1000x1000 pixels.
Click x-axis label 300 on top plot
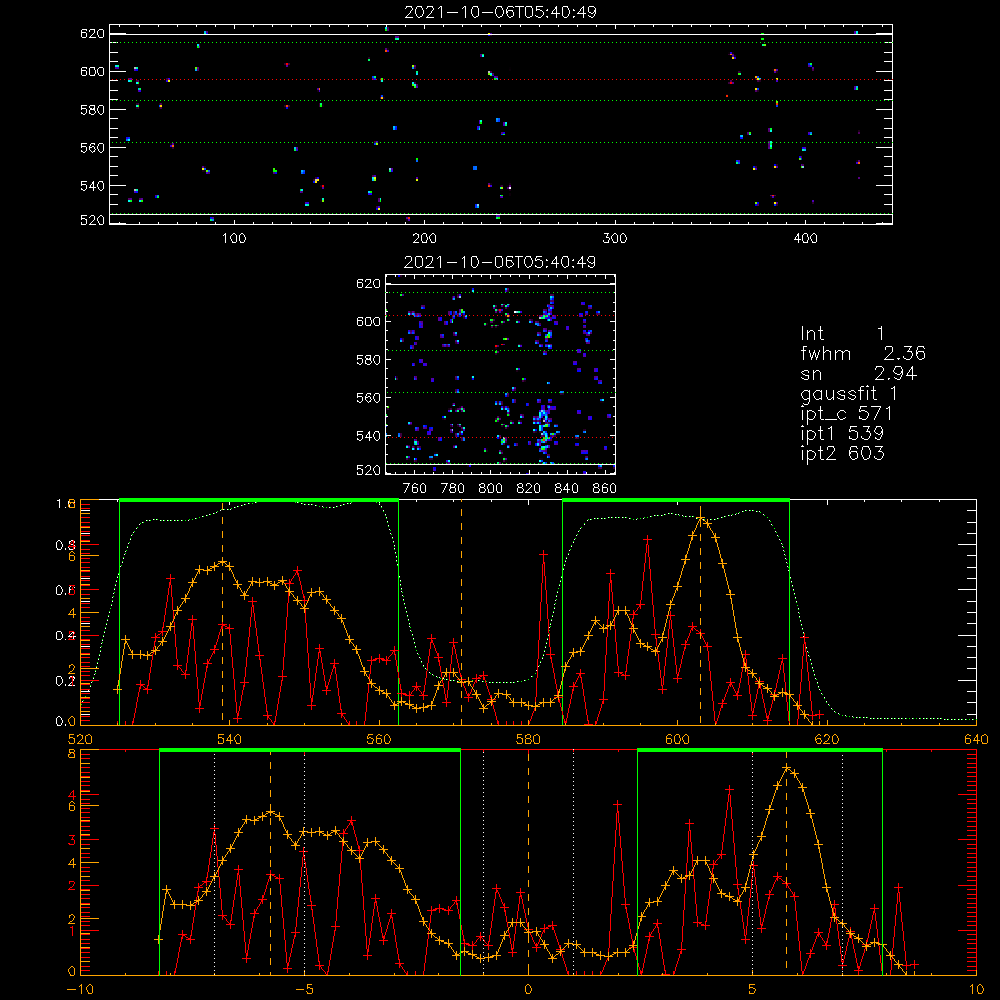pyautogui.click(x=615, y=239)
